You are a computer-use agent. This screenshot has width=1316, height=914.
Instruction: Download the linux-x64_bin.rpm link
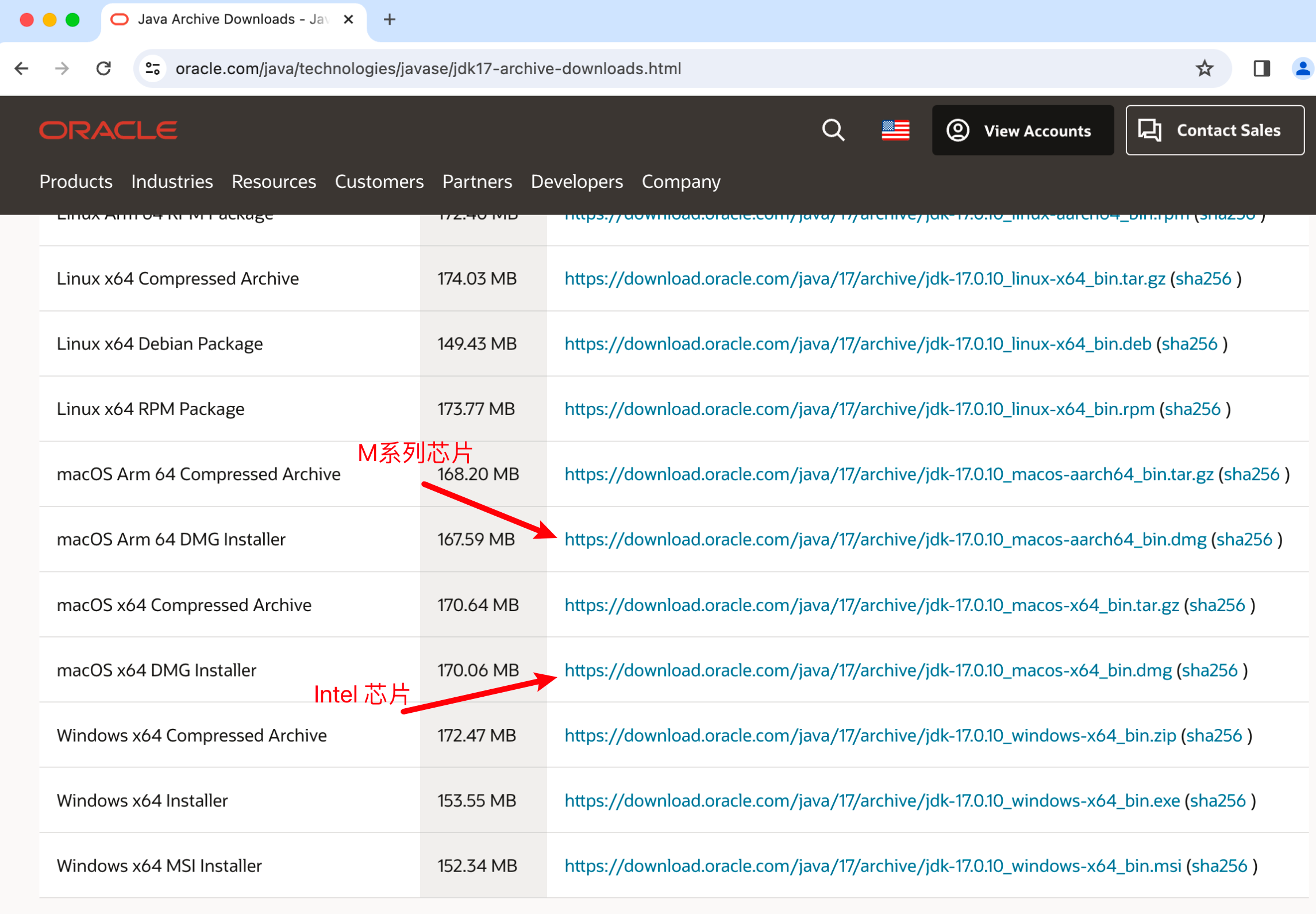(x=859, y=409)
